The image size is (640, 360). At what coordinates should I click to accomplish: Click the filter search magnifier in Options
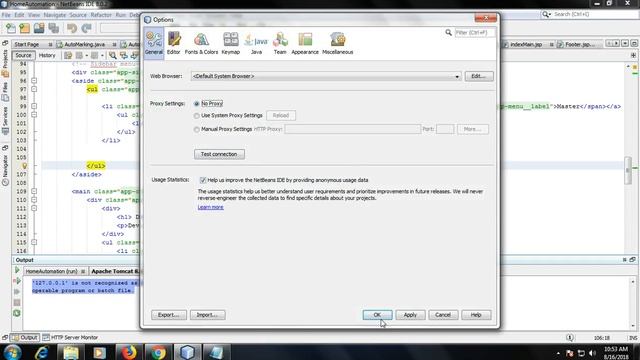click(x=449, y=32)
